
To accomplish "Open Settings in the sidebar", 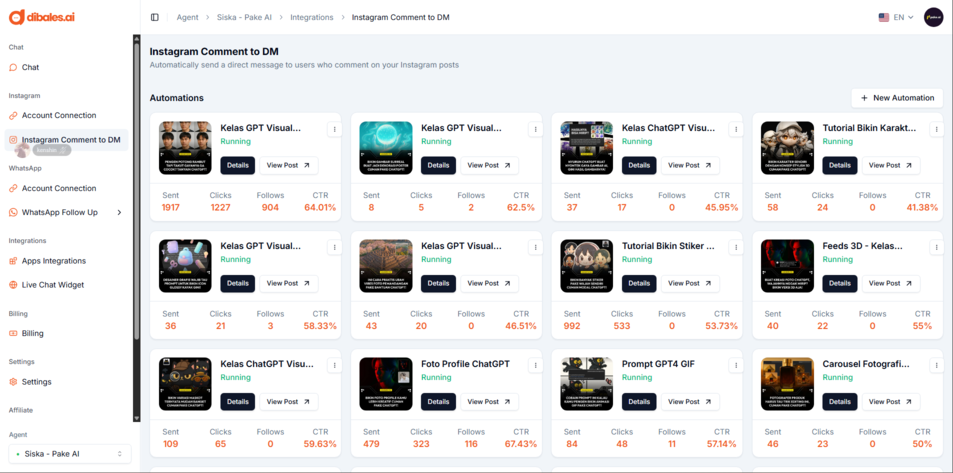I will click(36, 382).
